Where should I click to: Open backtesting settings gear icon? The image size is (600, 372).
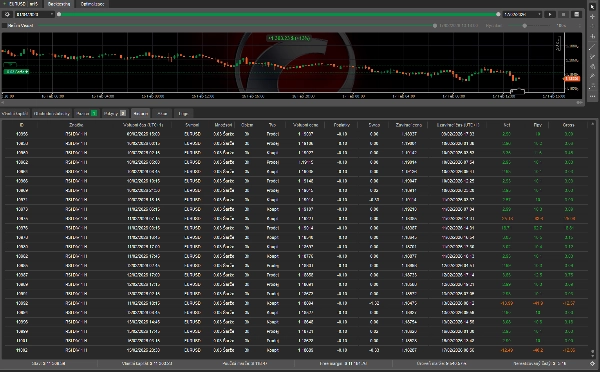(x=7, y=15)
